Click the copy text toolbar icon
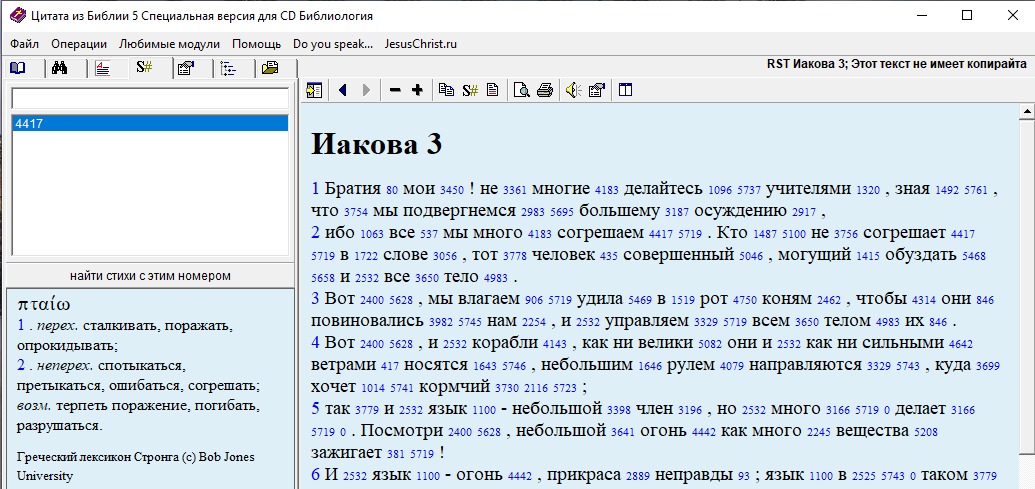The image size is (1035, 489). click(446, 90)
